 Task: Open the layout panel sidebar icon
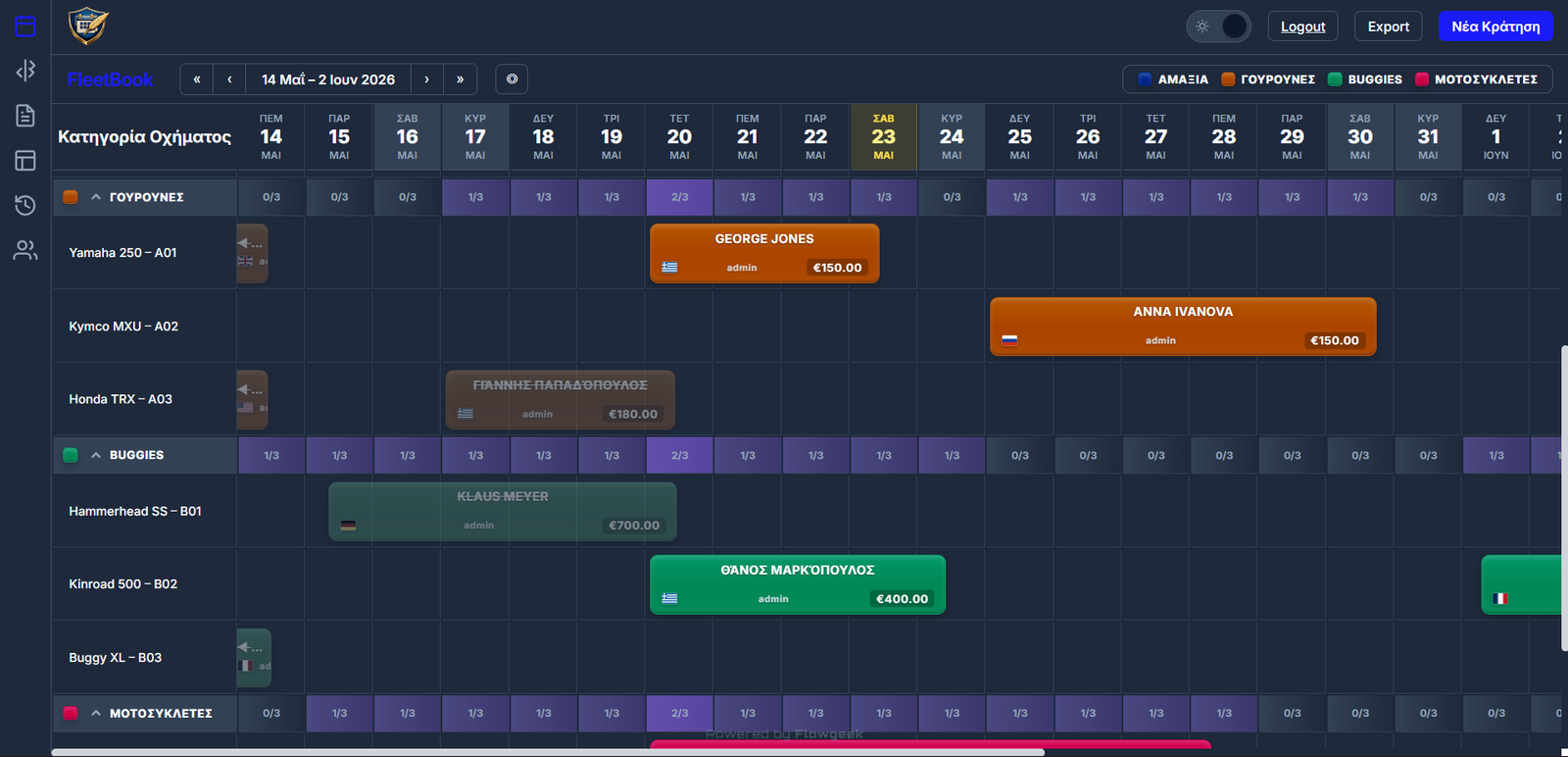[25, 160]
